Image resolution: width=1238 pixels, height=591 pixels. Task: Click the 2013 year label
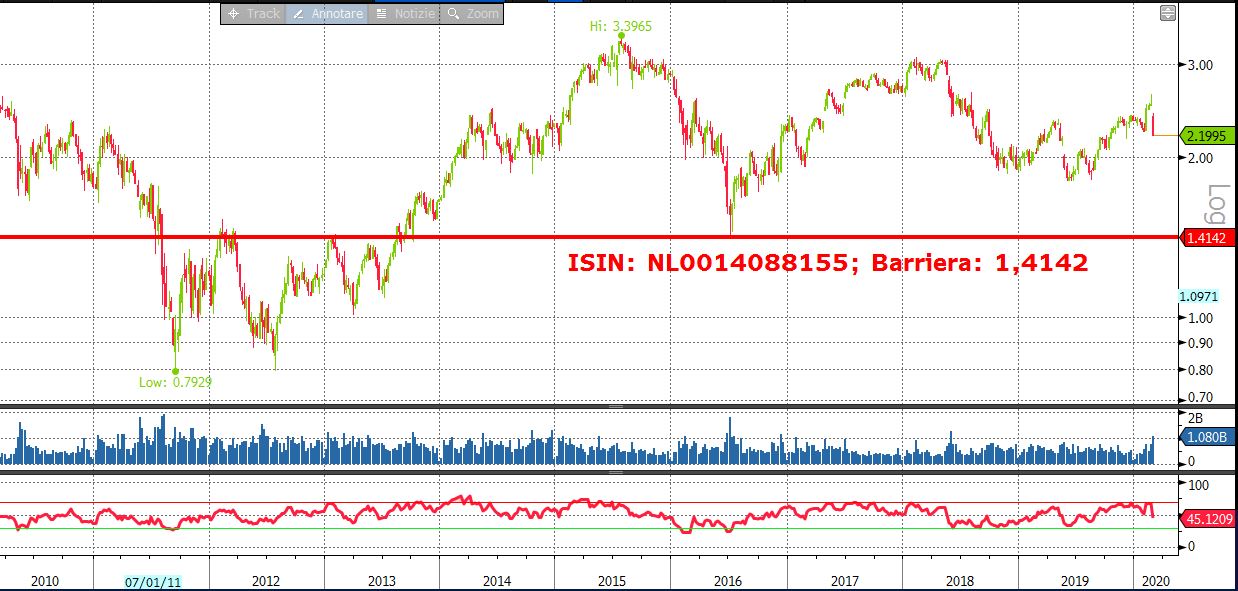381,581
